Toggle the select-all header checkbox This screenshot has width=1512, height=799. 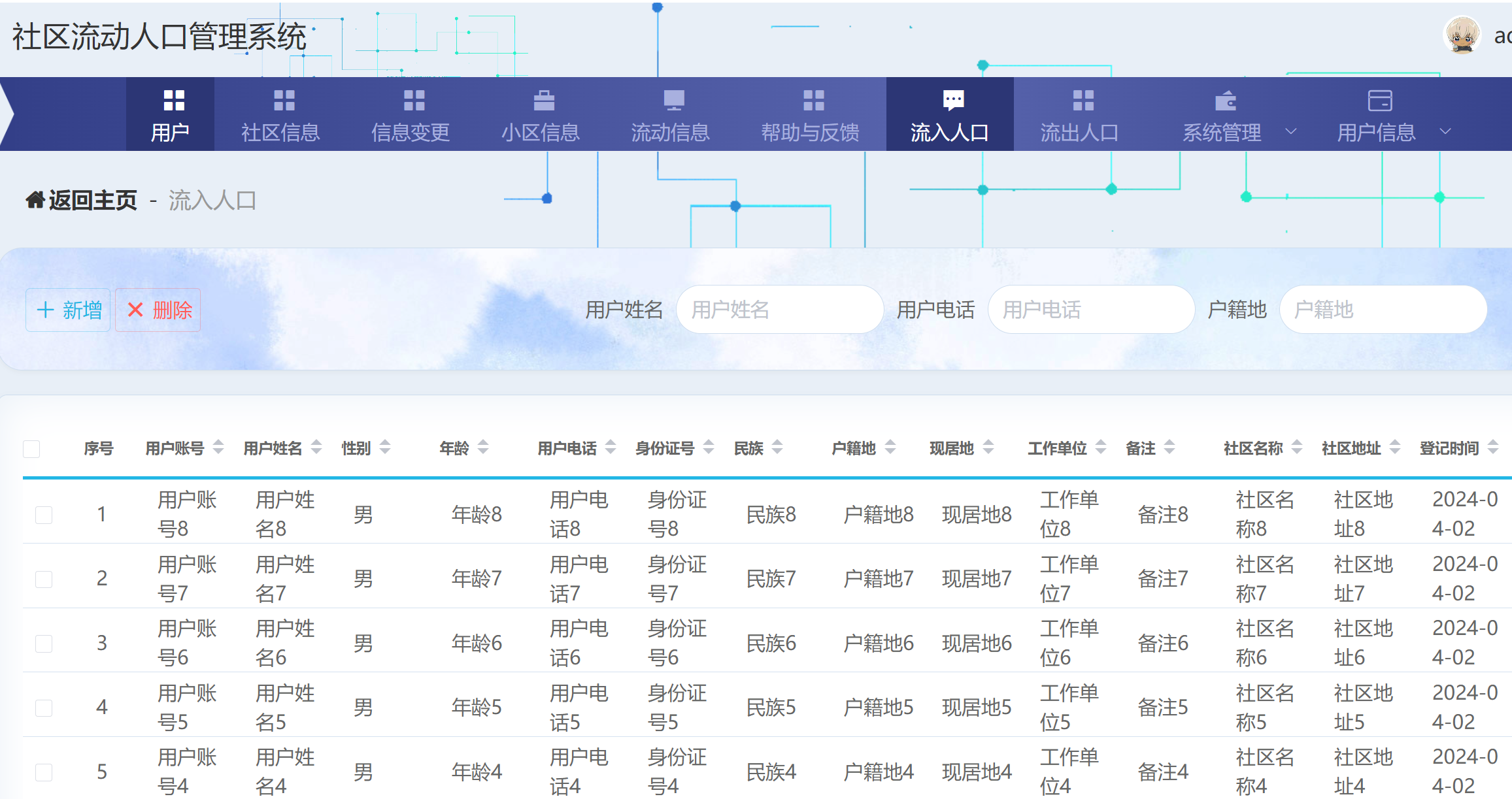[31, 449]
